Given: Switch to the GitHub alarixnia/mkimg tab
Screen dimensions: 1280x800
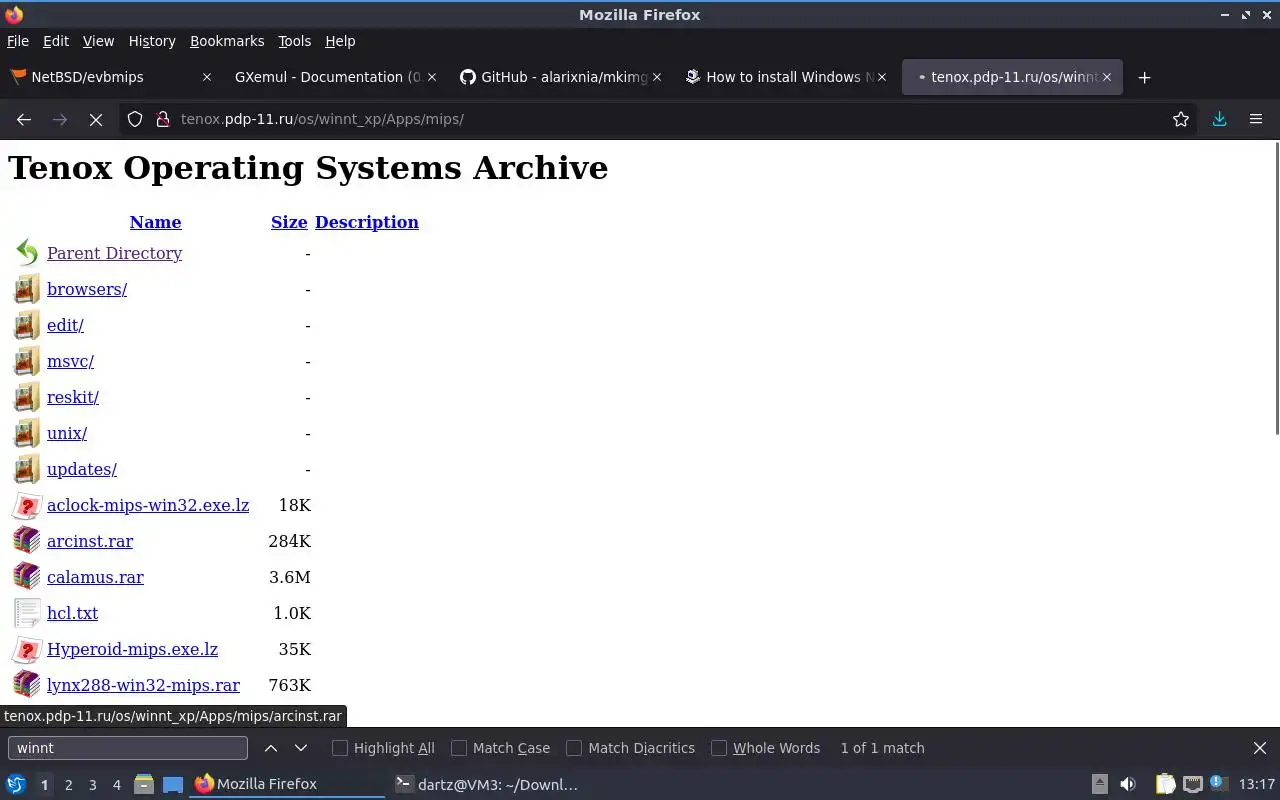Looking at the screenshot, I should click(x=560, y=77).
